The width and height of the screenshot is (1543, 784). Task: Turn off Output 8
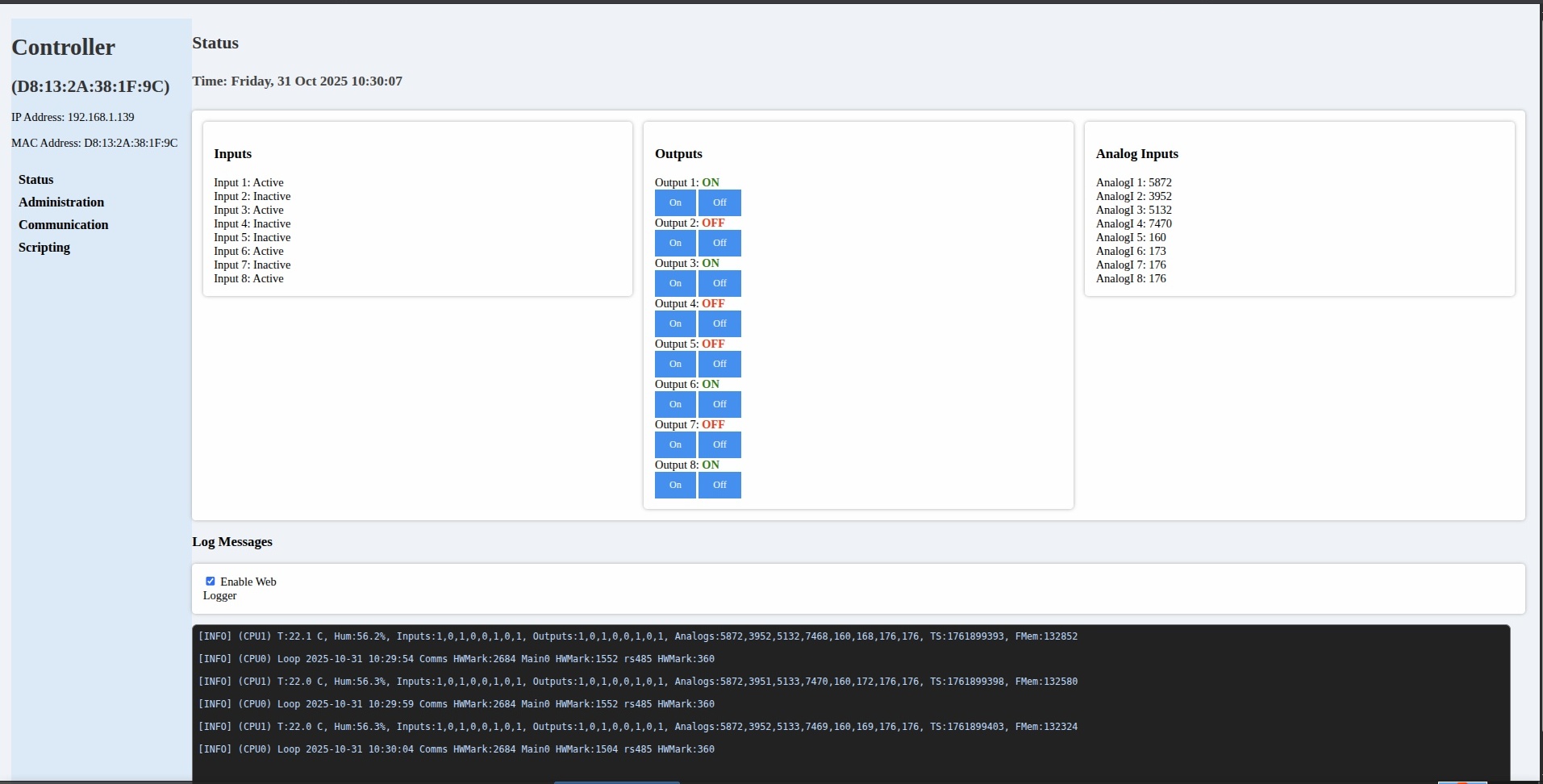pos(719,485)
